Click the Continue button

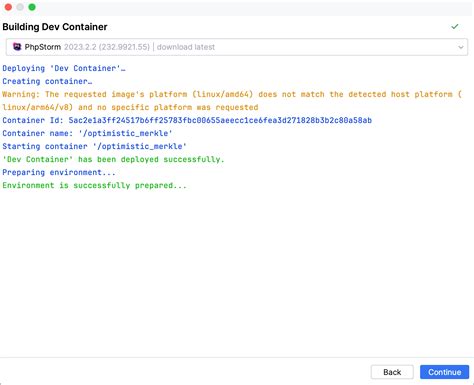pos(444,372)
